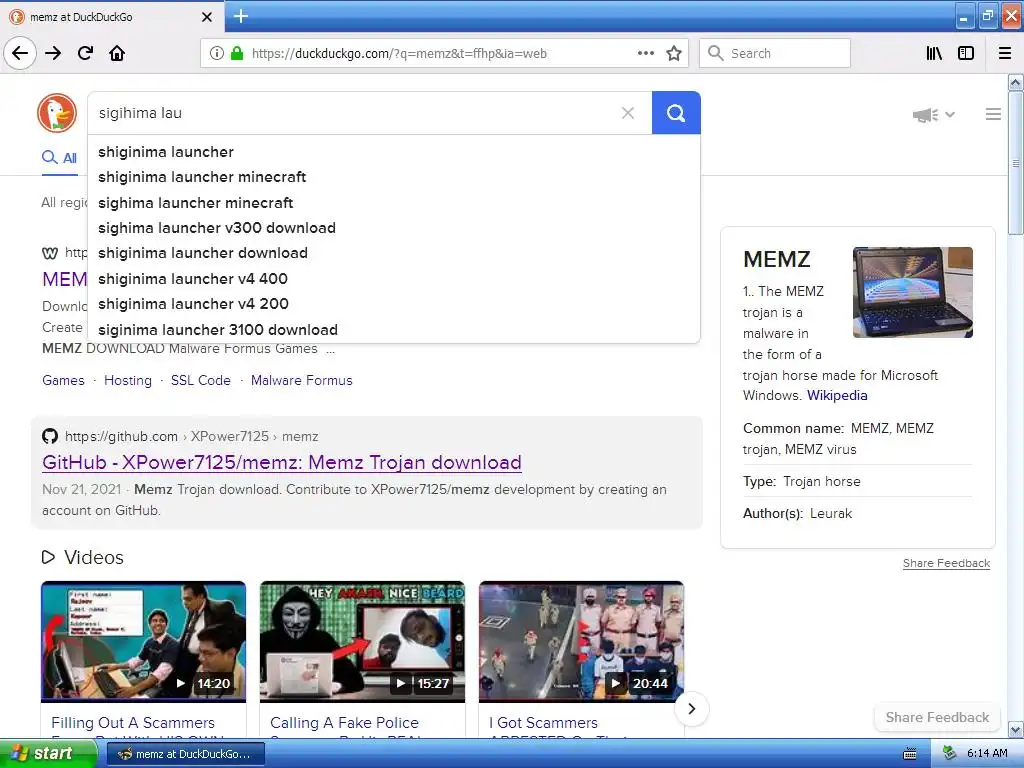The height and width of the screenshot is (768, 1024).
Task: Open GitHub XPower7125/memz result title
Action: pos(281,462)
